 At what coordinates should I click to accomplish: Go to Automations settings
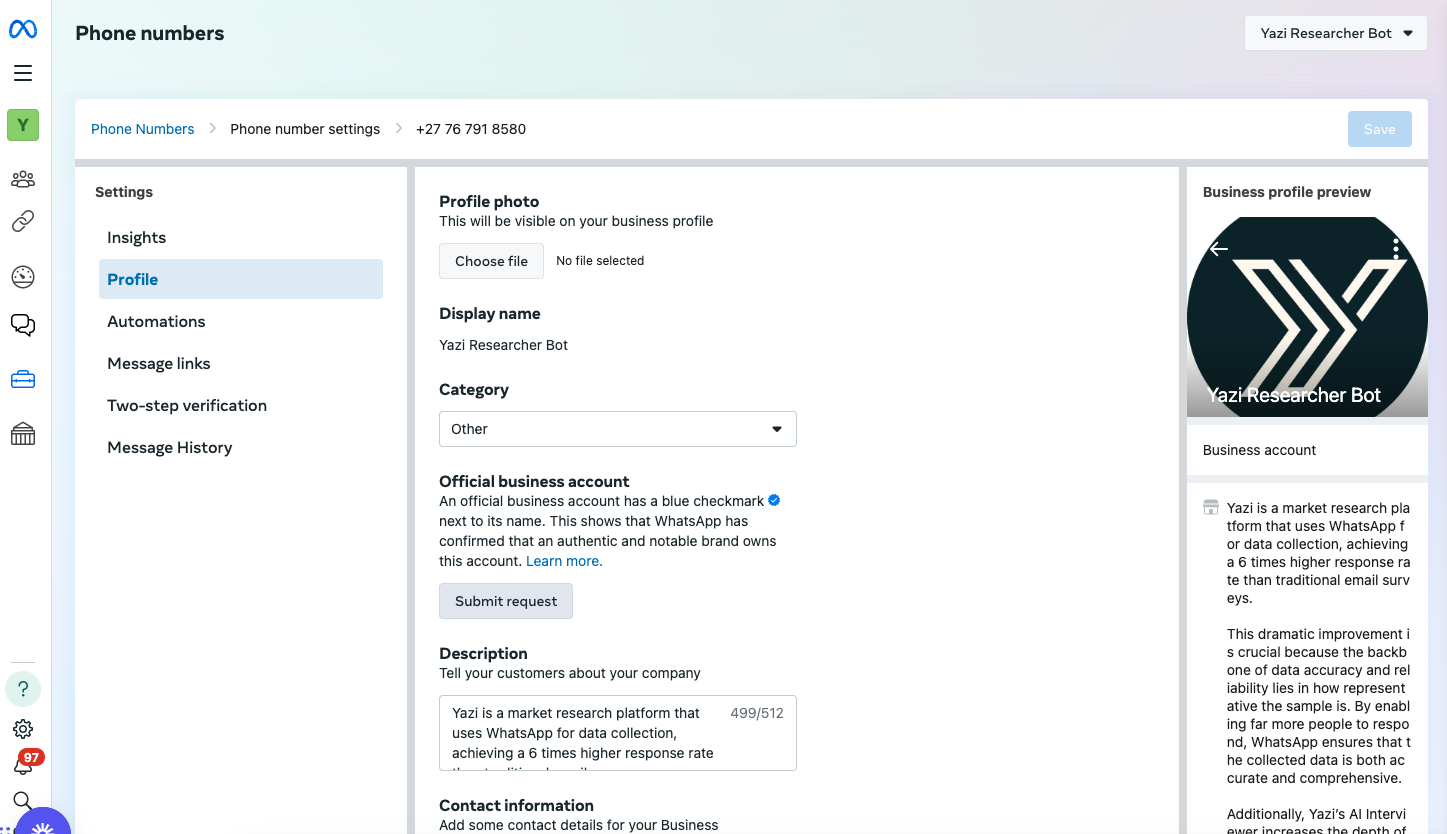coord(156,322)
